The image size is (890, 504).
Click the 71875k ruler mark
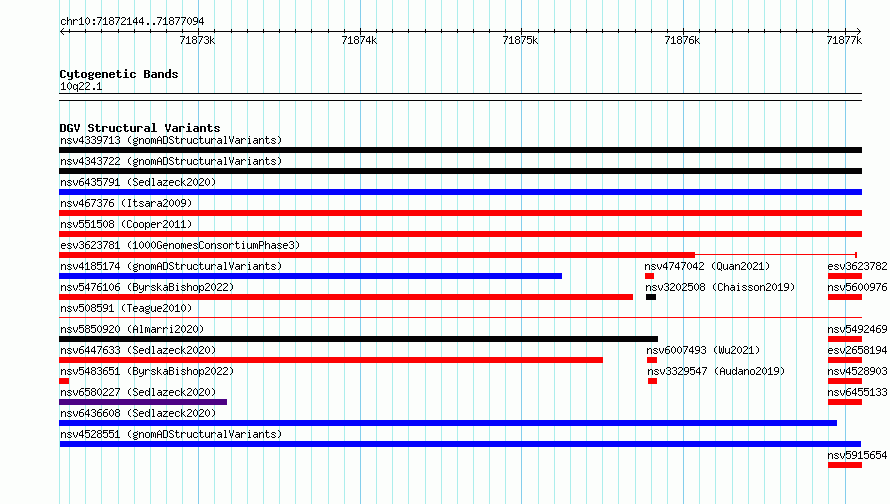[x=520, y=40]
